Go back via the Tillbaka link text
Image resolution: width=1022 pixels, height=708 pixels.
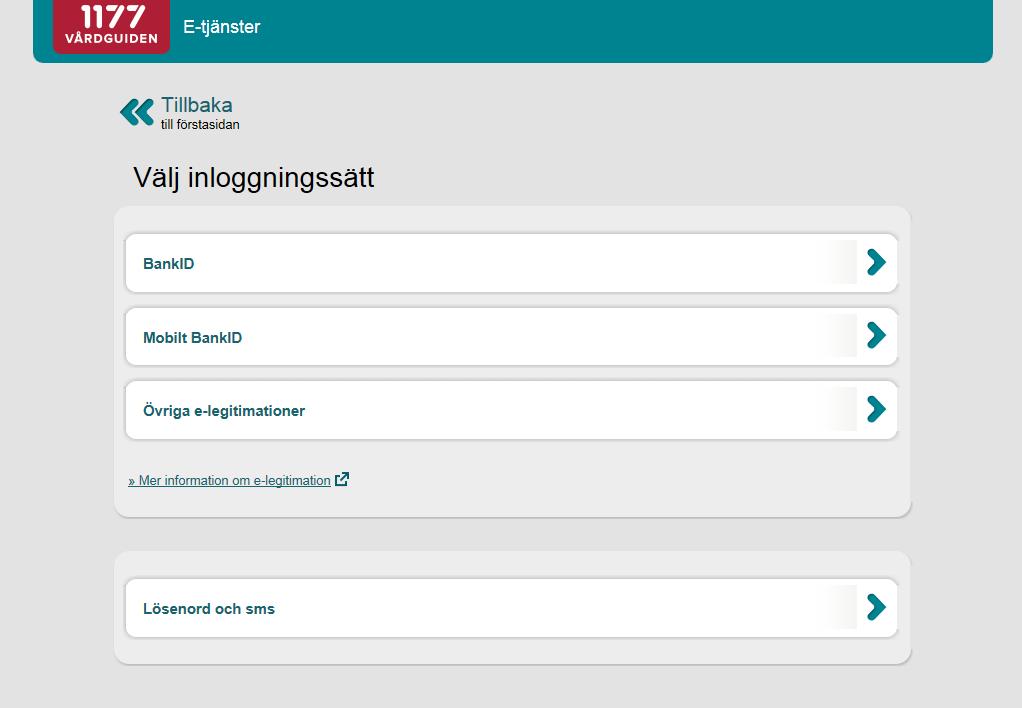(x=197, y=105)
